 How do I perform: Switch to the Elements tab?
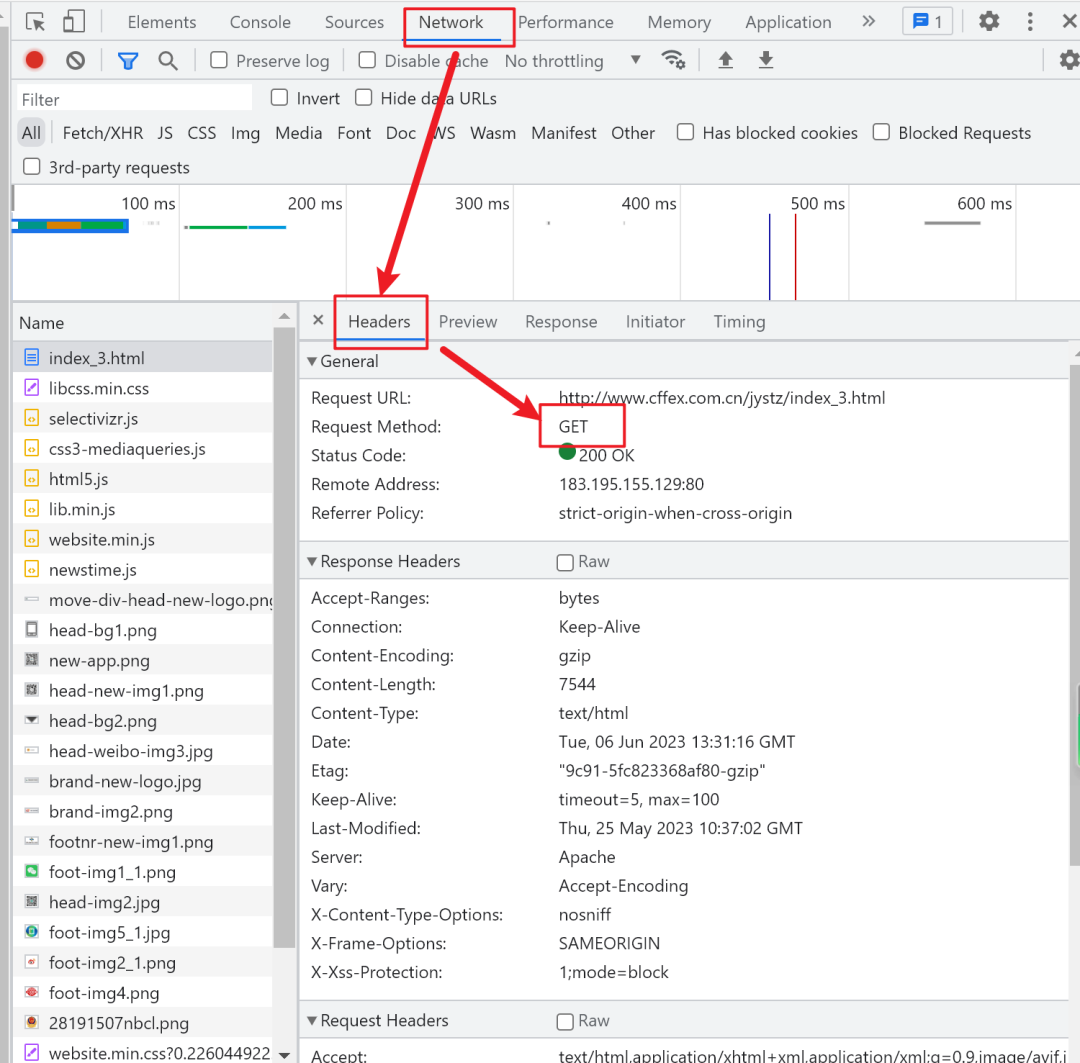162,22
